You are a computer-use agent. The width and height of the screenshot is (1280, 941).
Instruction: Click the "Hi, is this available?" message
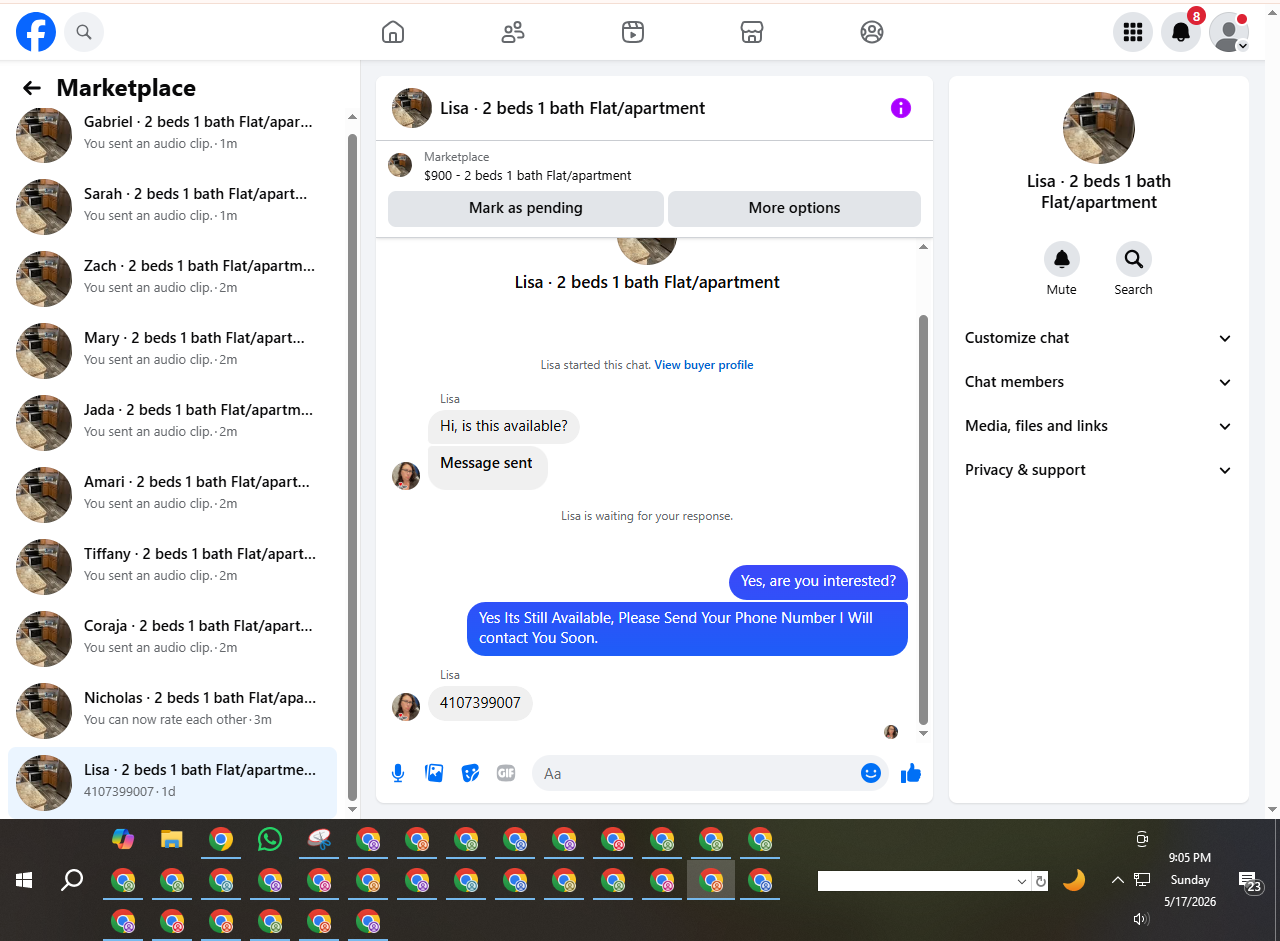504,426
